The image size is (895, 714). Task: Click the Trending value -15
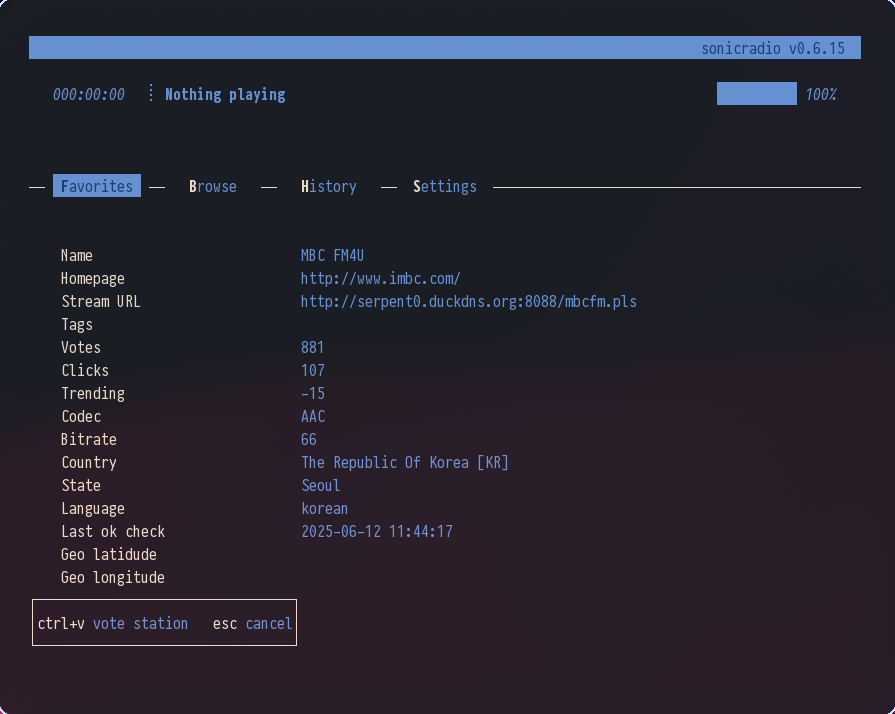313,393
